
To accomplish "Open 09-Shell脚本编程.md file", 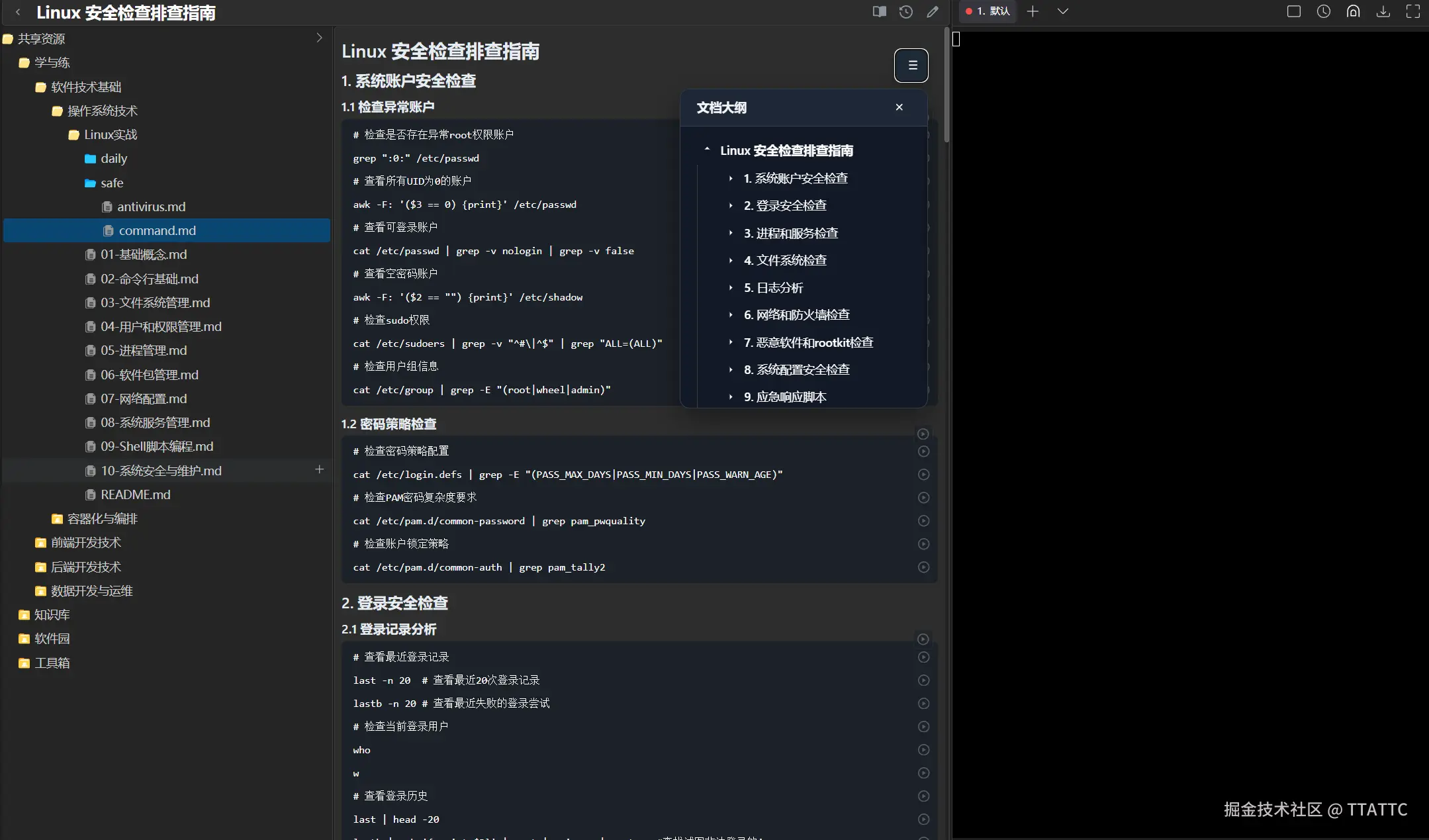I will [157, 446].
